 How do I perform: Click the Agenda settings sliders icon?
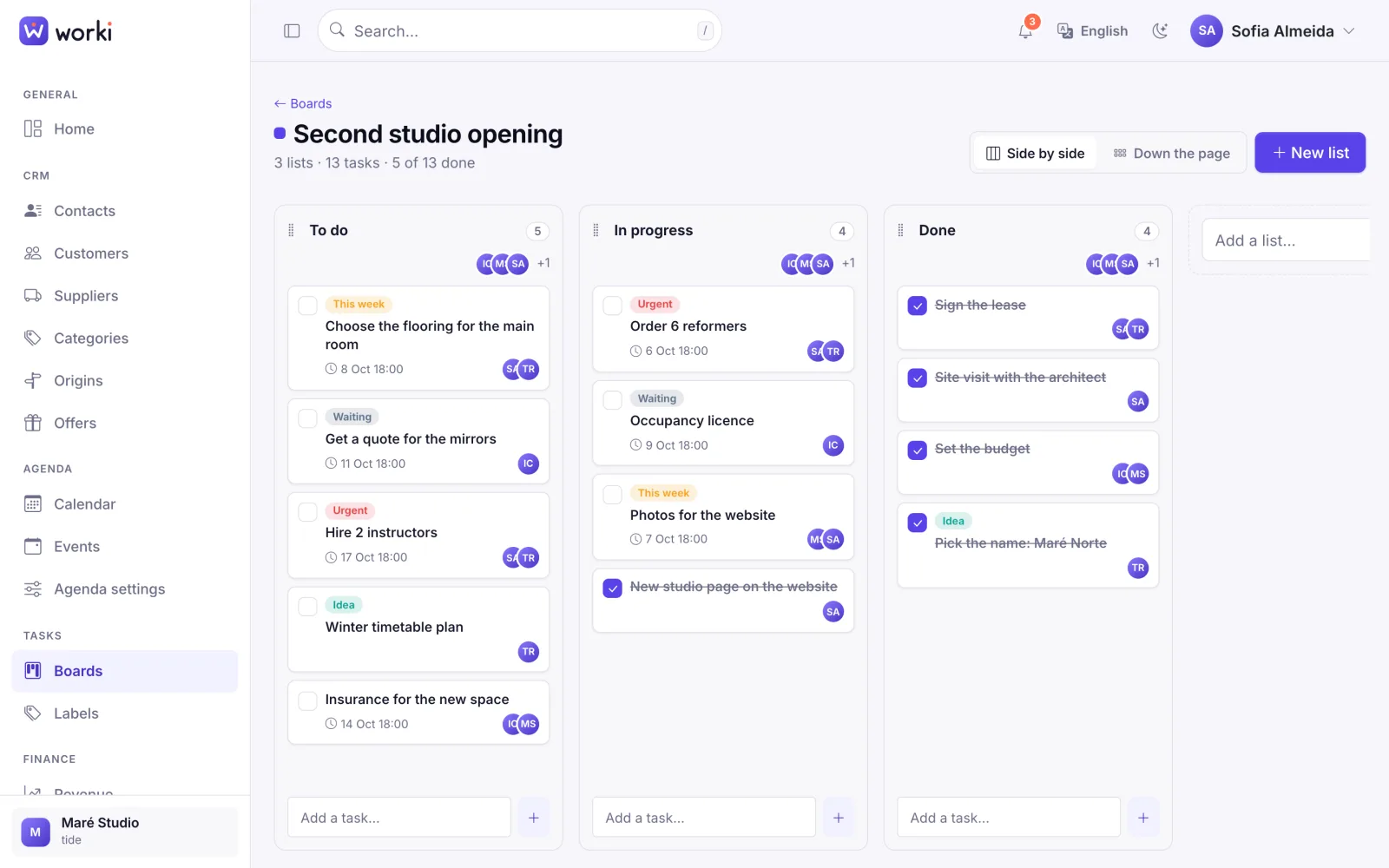(33, 589)
